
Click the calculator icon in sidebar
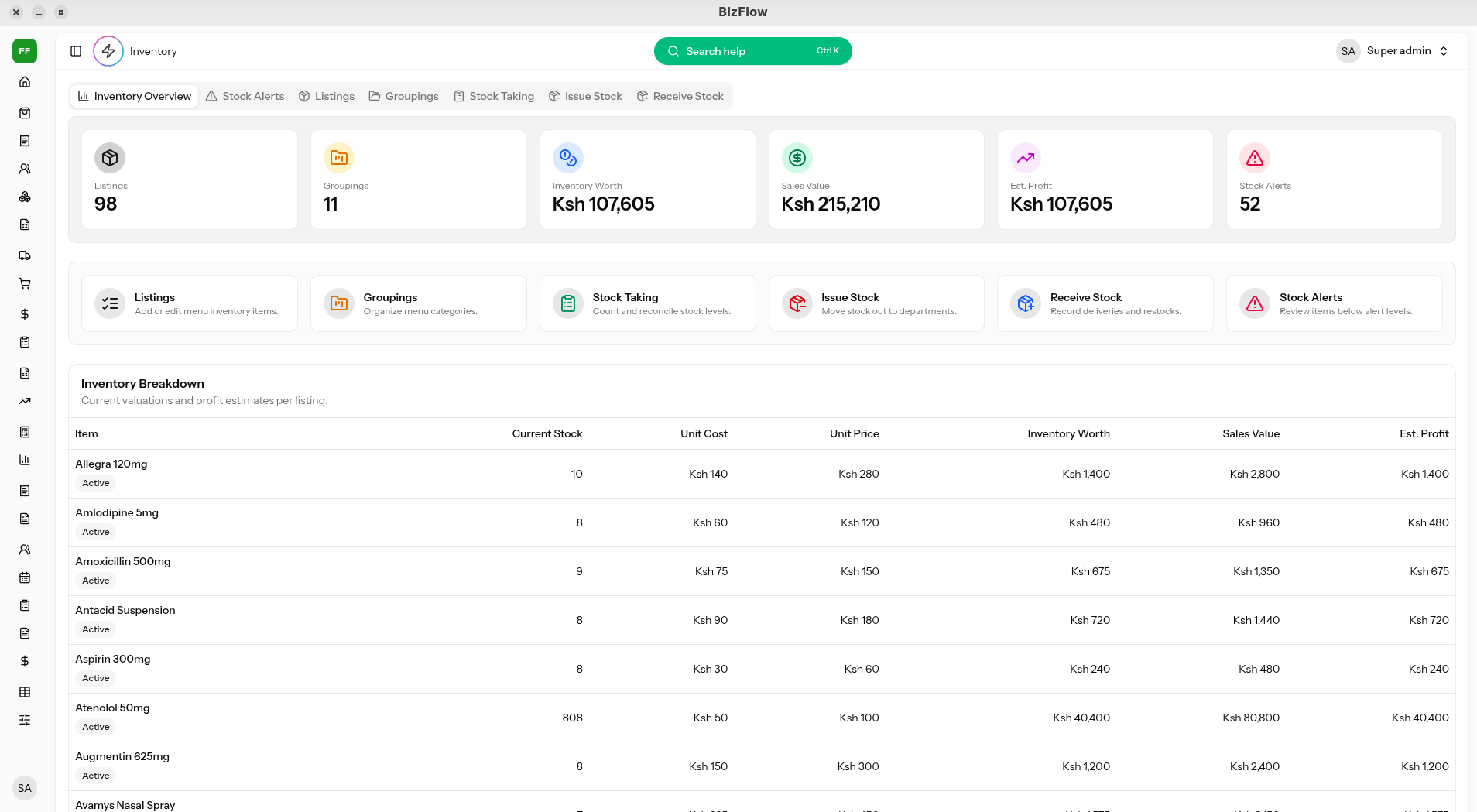coord(25,432)
